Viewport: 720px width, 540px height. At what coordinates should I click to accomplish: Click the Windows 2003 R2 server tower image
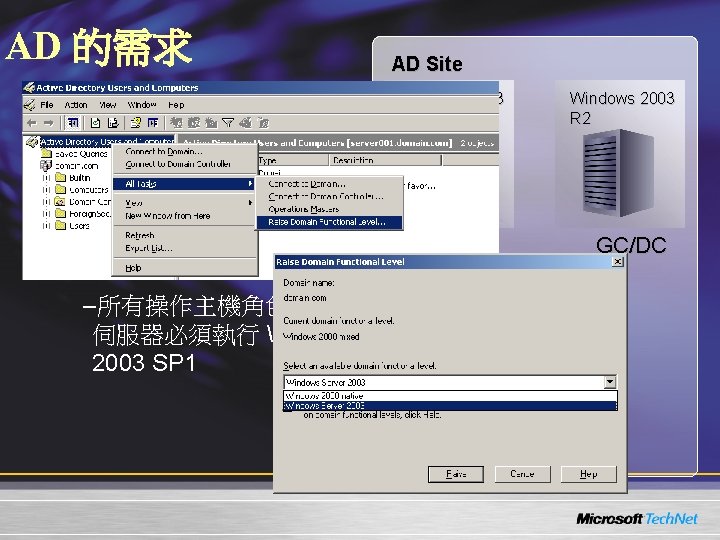pos(618,173)
